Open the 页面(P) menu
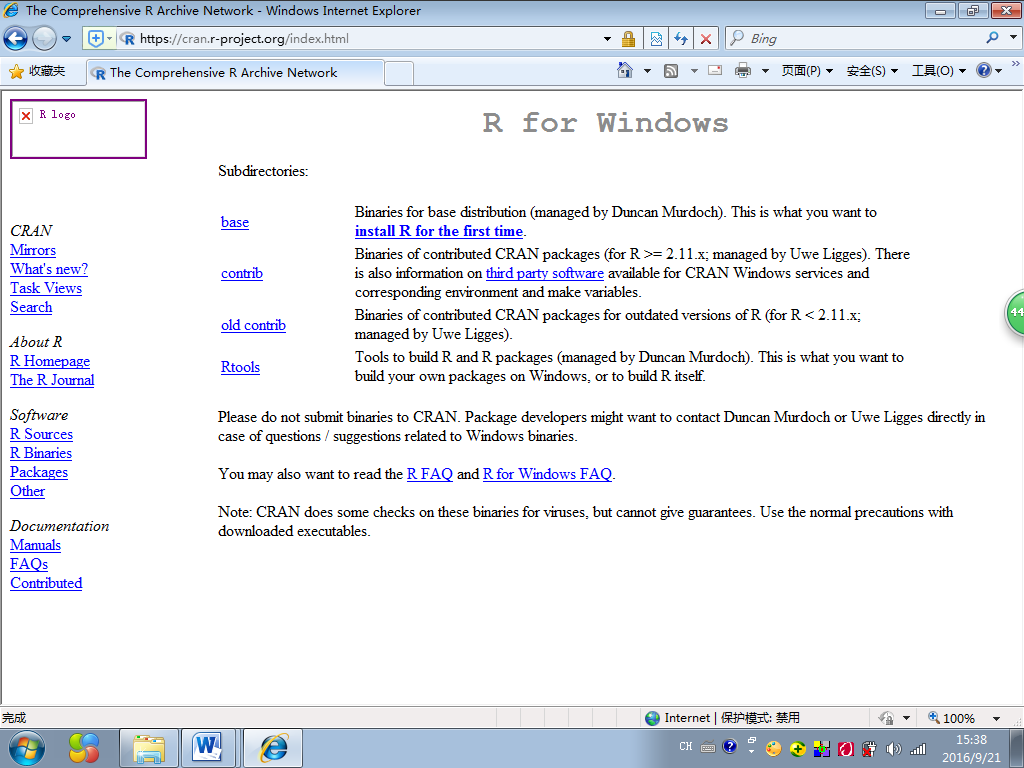 tap(807, 71)
